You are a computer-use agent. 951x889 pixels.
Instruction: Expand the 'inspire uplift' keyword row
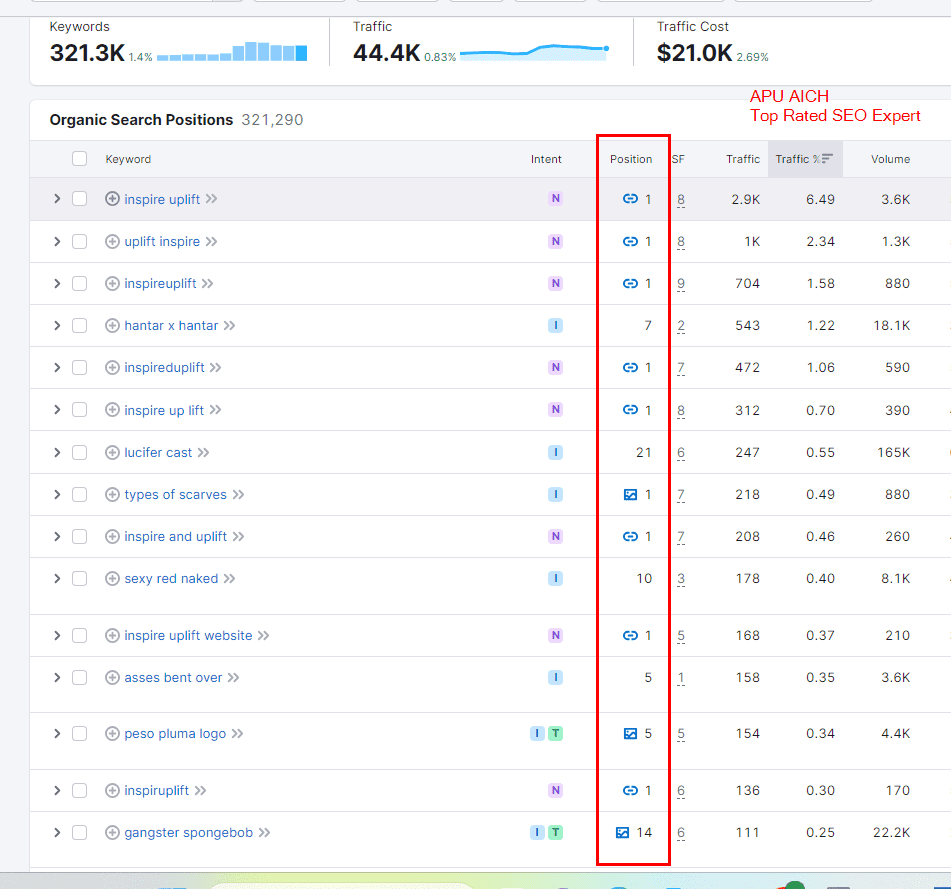pos(57,199)
